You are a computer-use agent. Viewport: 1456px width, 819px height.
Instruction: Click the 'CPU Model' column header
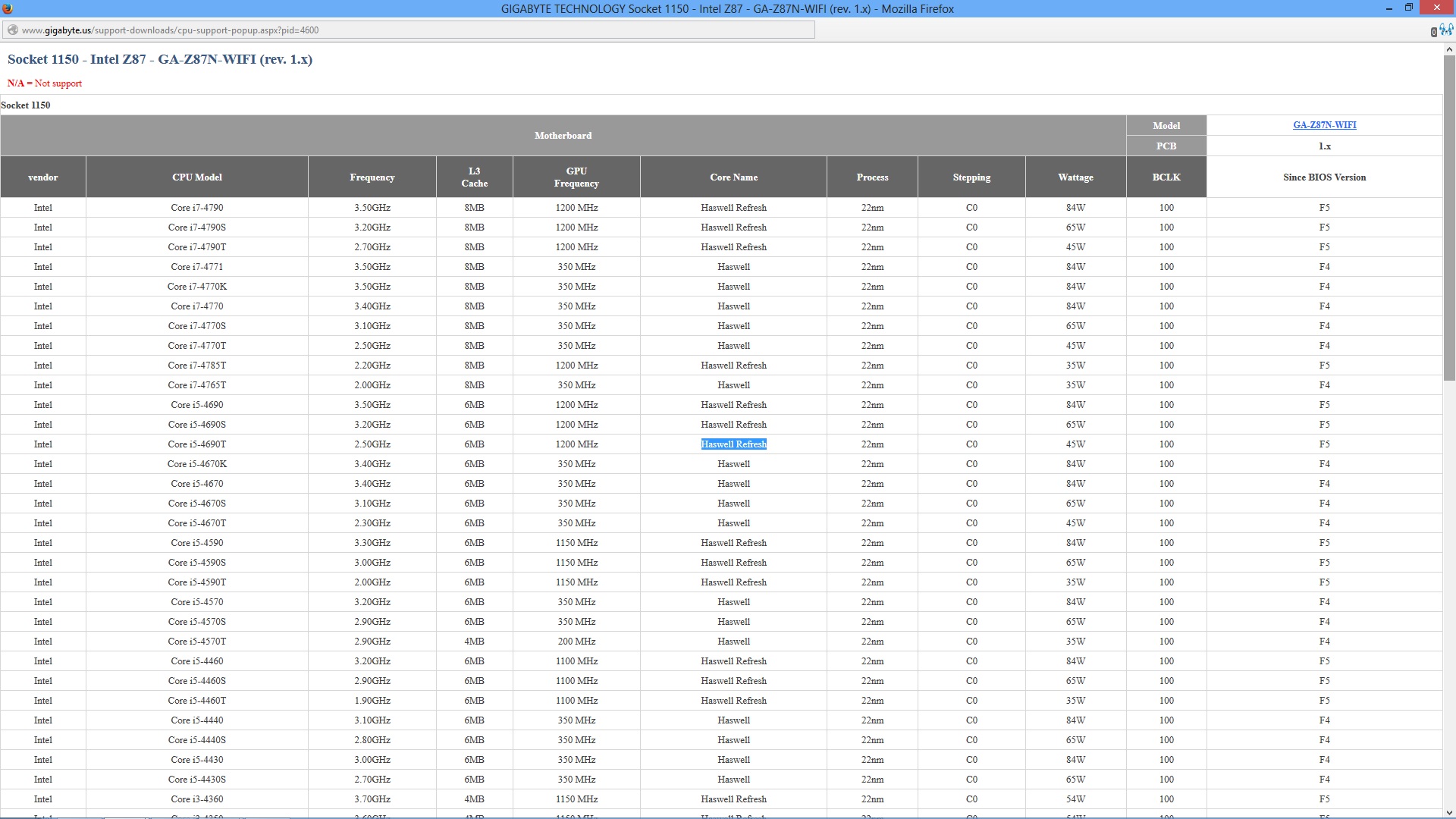197,177
